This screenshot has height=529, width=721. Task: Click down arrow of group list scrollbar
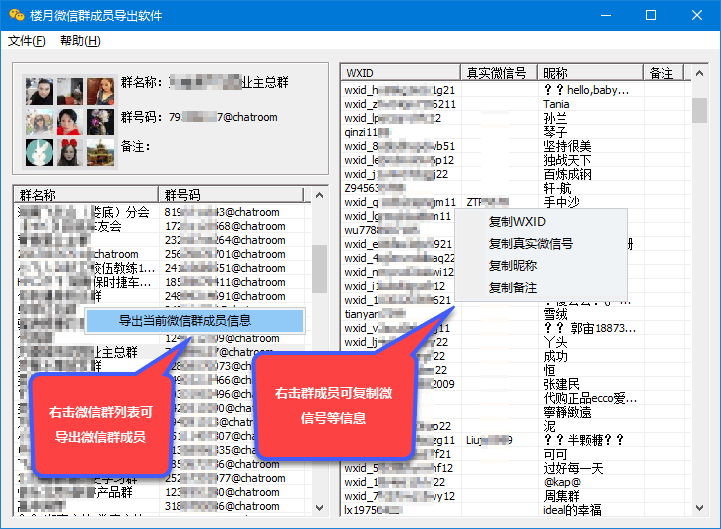pyautogui.click(x=319, y=507)
